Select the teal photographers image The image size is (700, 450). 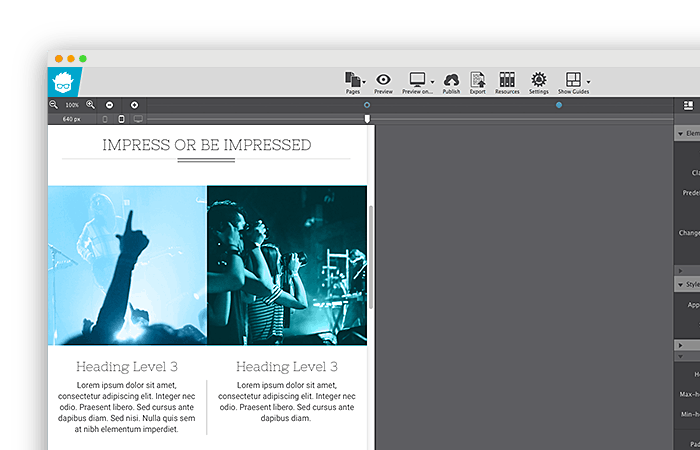[287, 266]
